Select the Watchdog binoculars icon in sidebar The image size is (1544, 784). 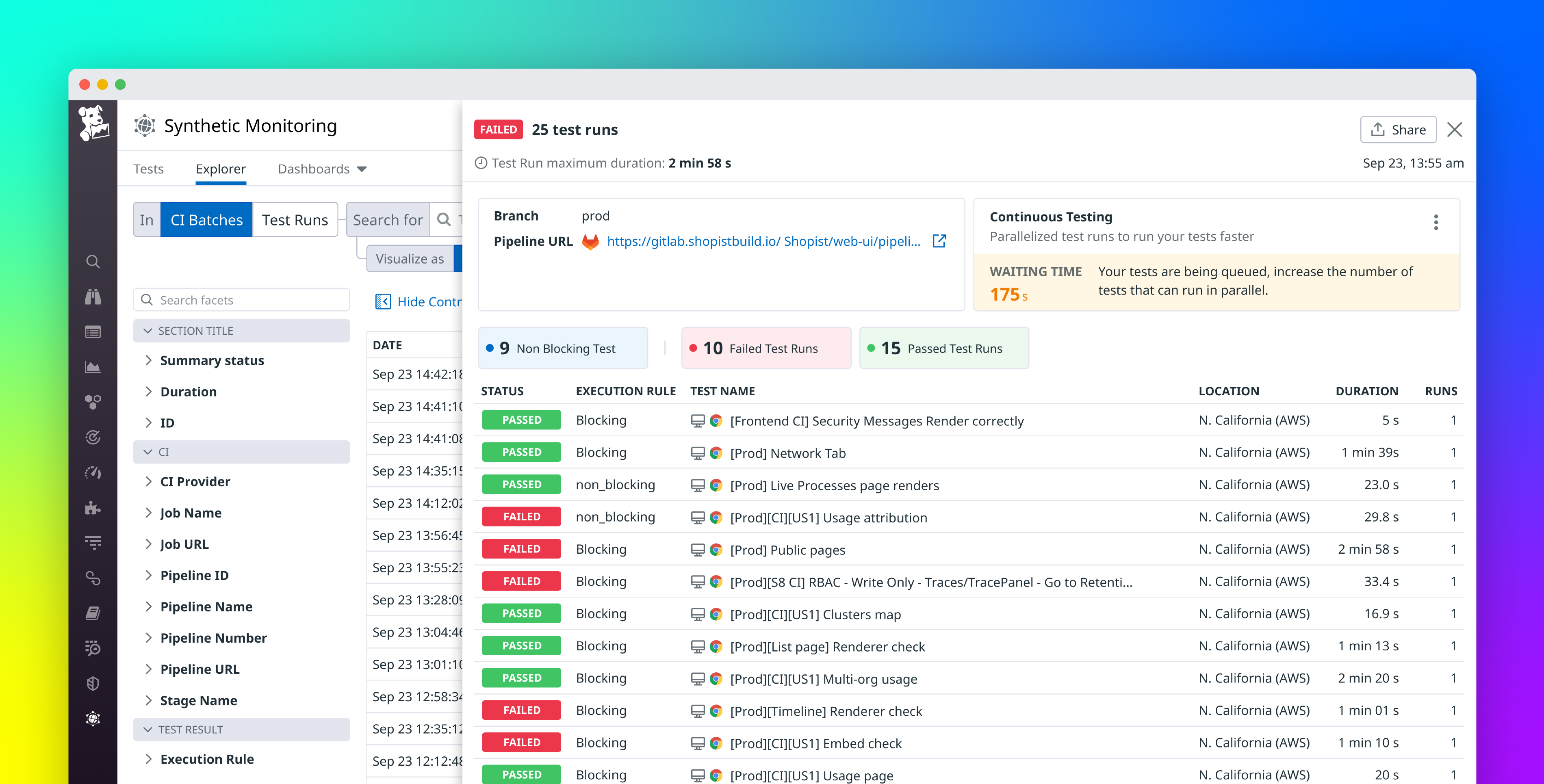pos(93,297)
